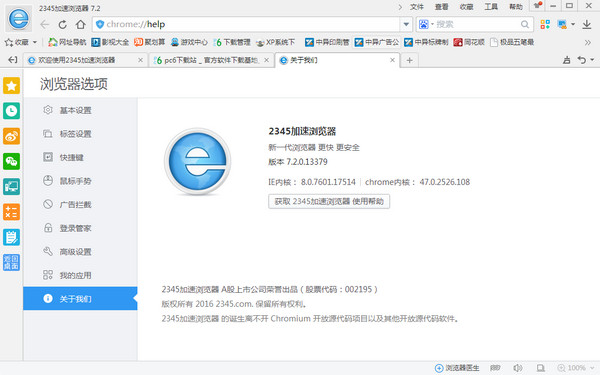
Task: Toggle the sound speaker icon in status bar
Action: [518, 368]
